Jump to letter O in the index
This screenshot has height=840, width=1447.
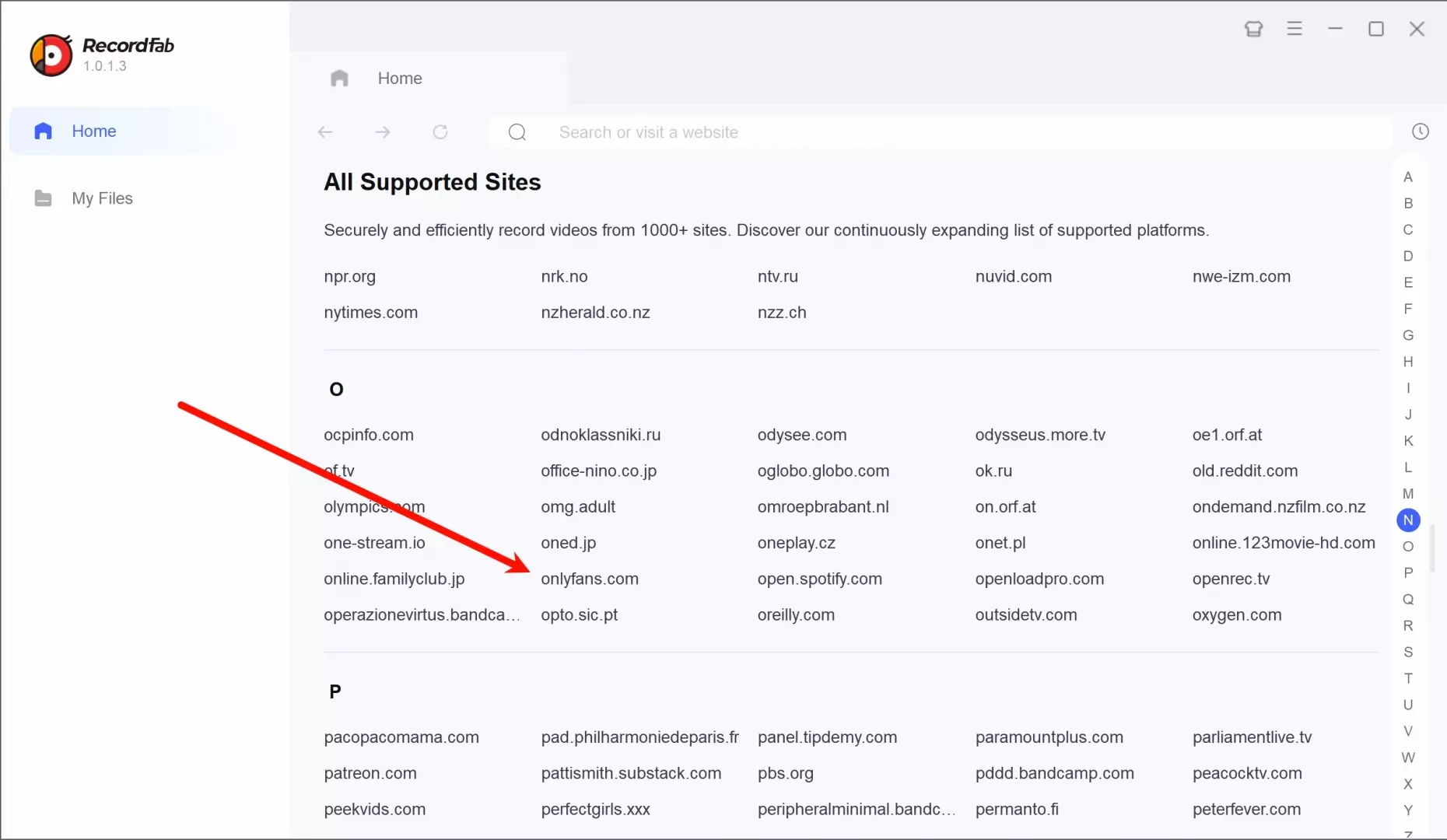[x=1408, y=547]
